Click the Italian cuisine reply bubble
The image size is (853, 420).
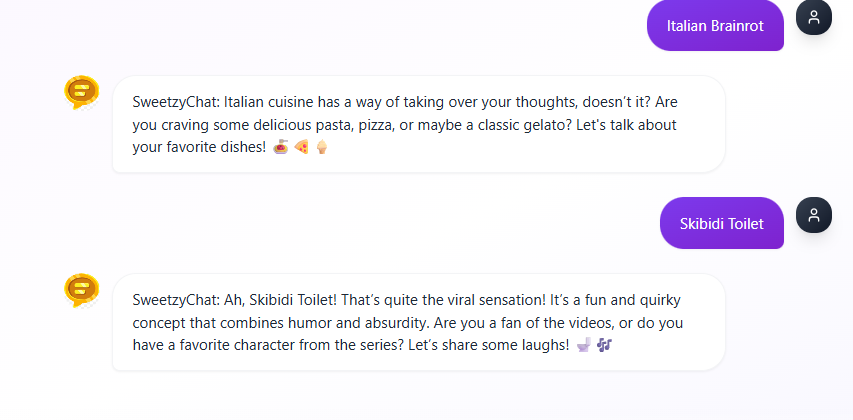418,124
